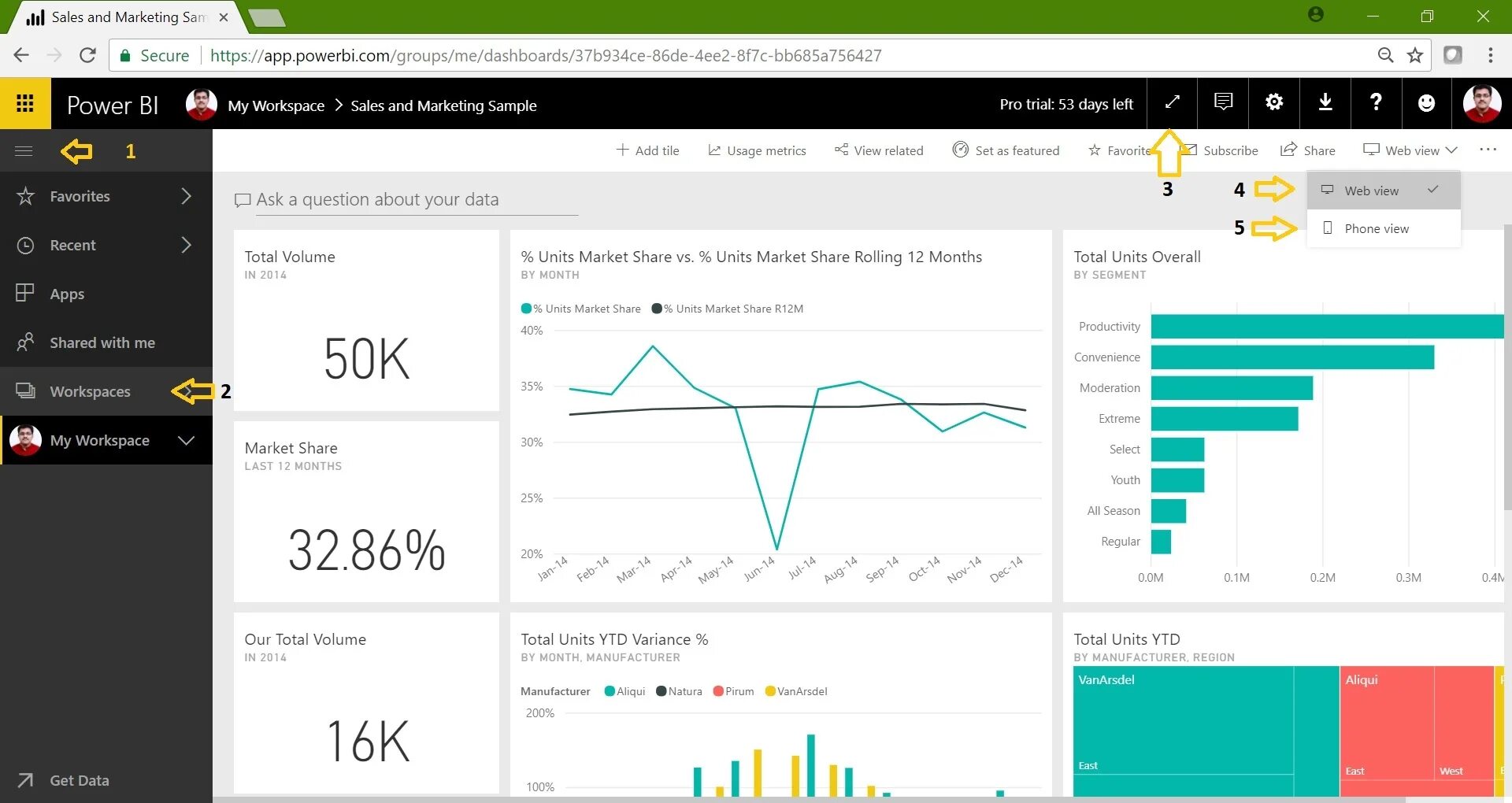The image size is (1512, 803).
Task: Open the Web view dropdown
Action: point(1410,150)
